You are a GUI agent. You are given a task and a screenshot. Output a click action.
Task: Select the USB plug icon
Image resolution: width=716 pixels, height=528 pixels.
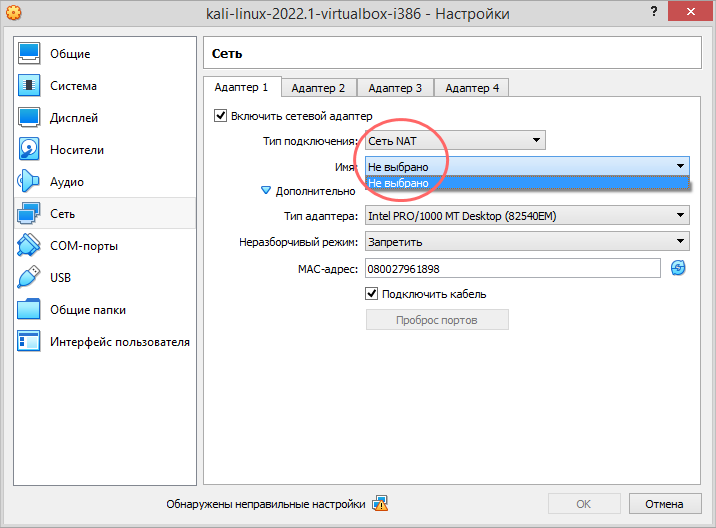point(28,277)
